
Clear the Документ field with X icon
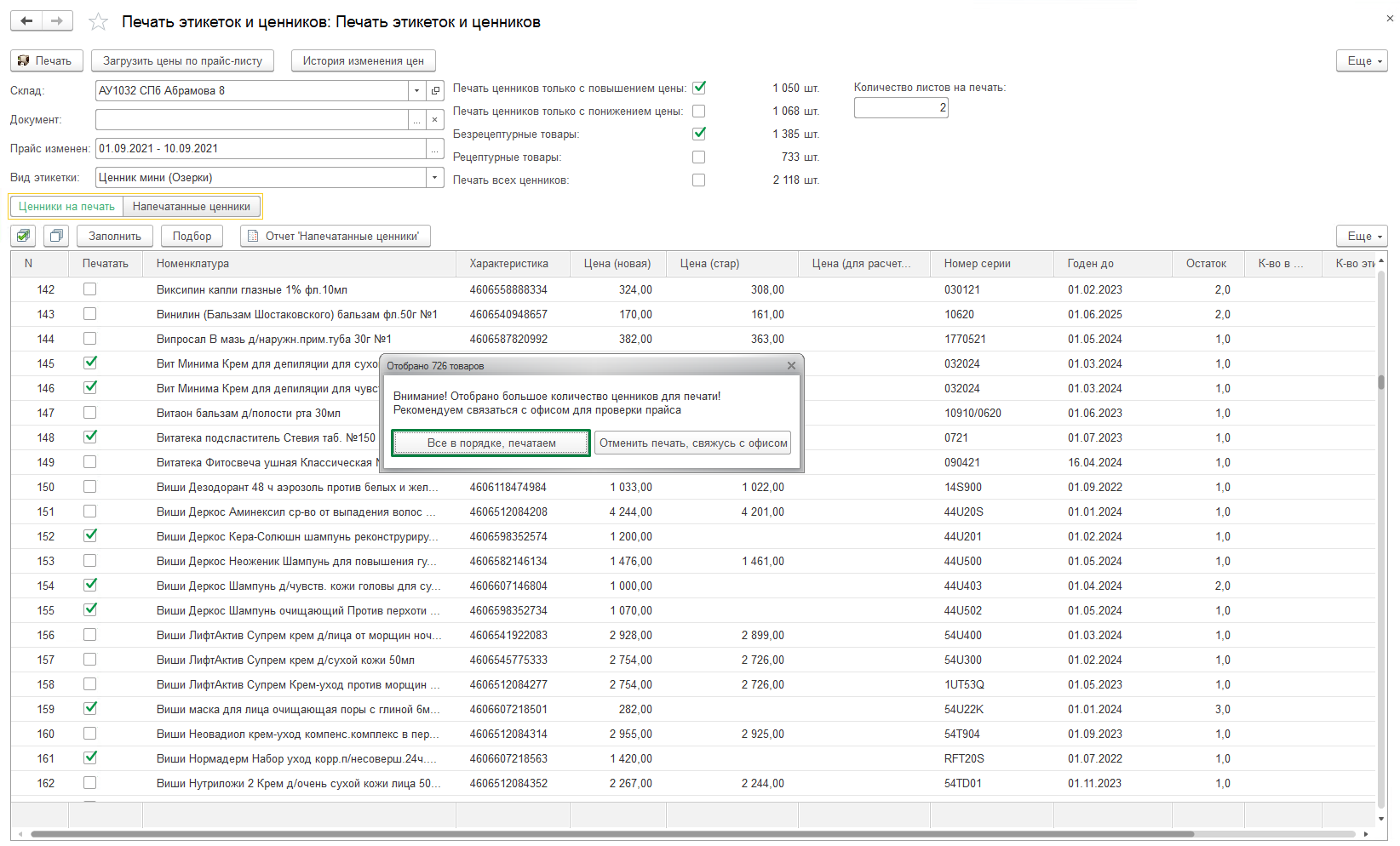(x=434, y=120)
